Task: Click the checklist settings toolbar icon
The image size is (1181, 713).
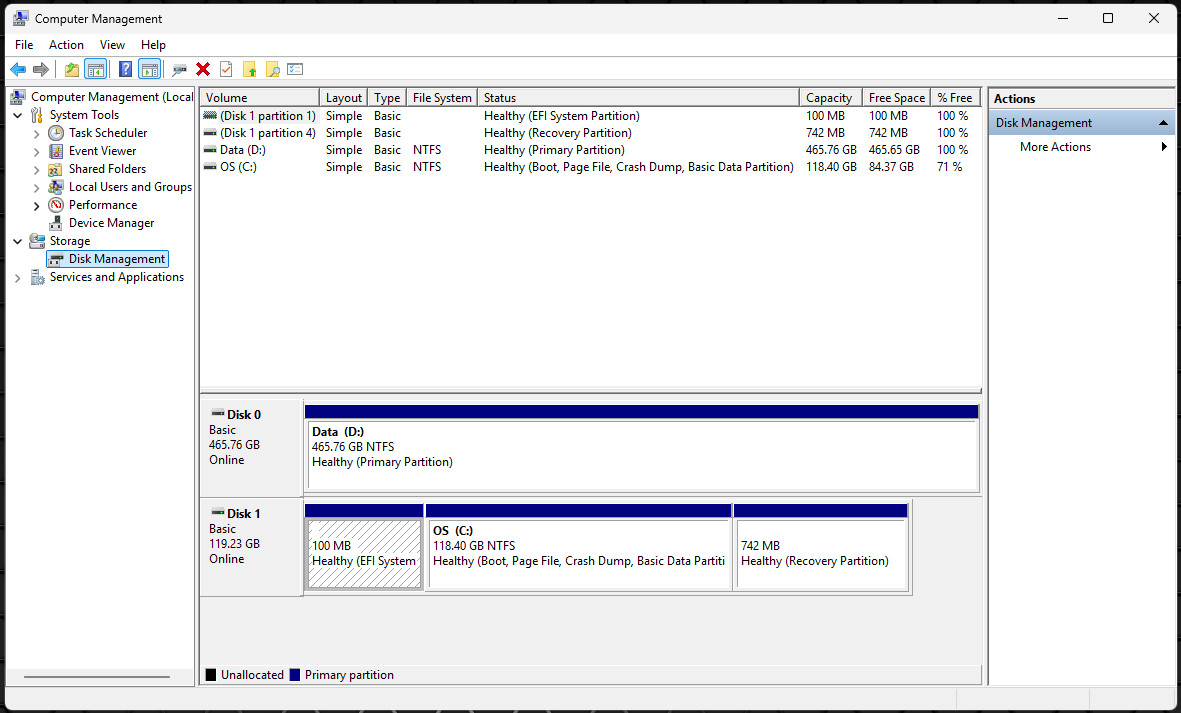Action: coord(295,69)
